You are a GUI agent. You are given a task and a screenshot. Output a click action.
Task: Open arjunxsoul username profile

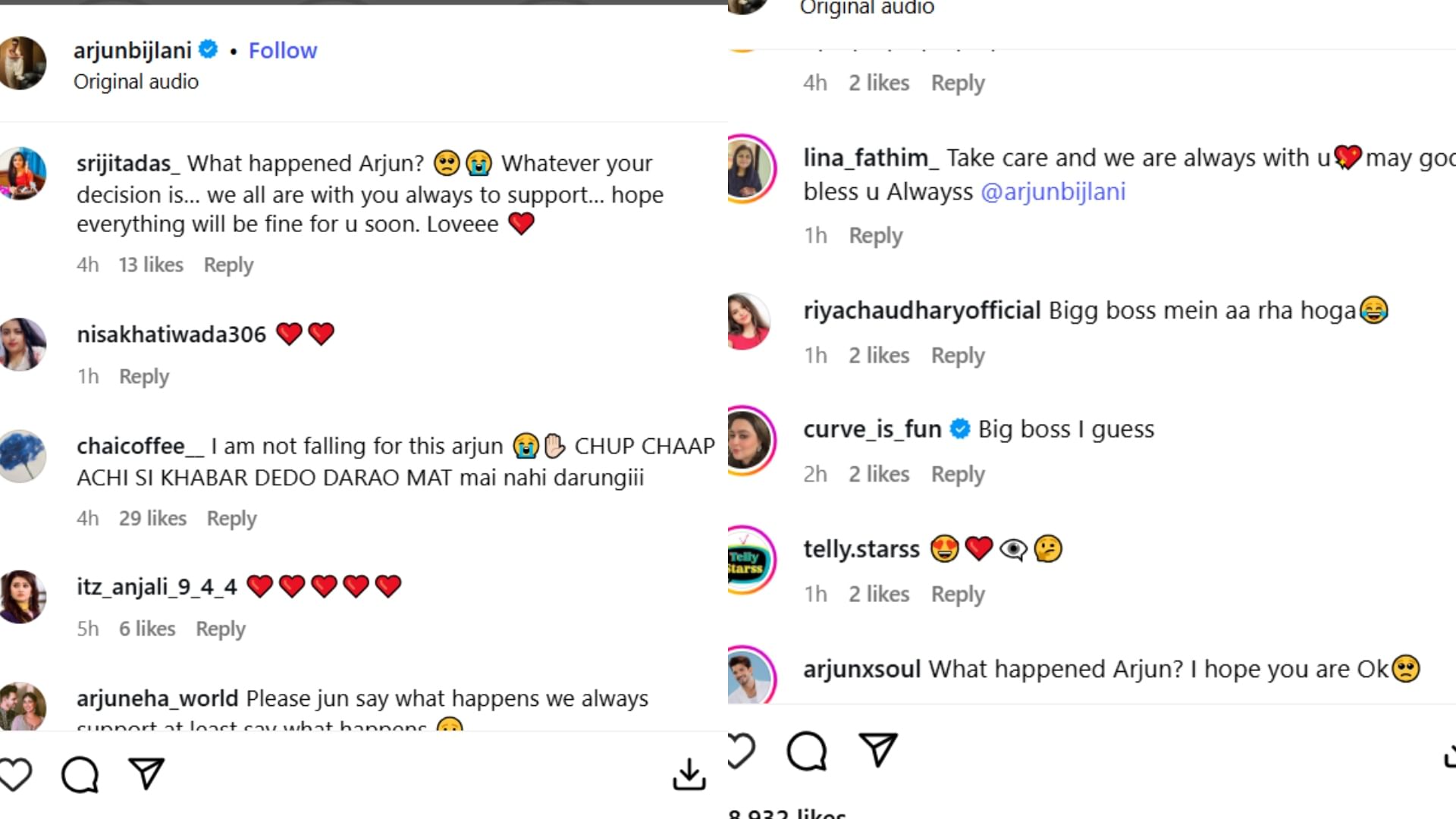[861, 669]
